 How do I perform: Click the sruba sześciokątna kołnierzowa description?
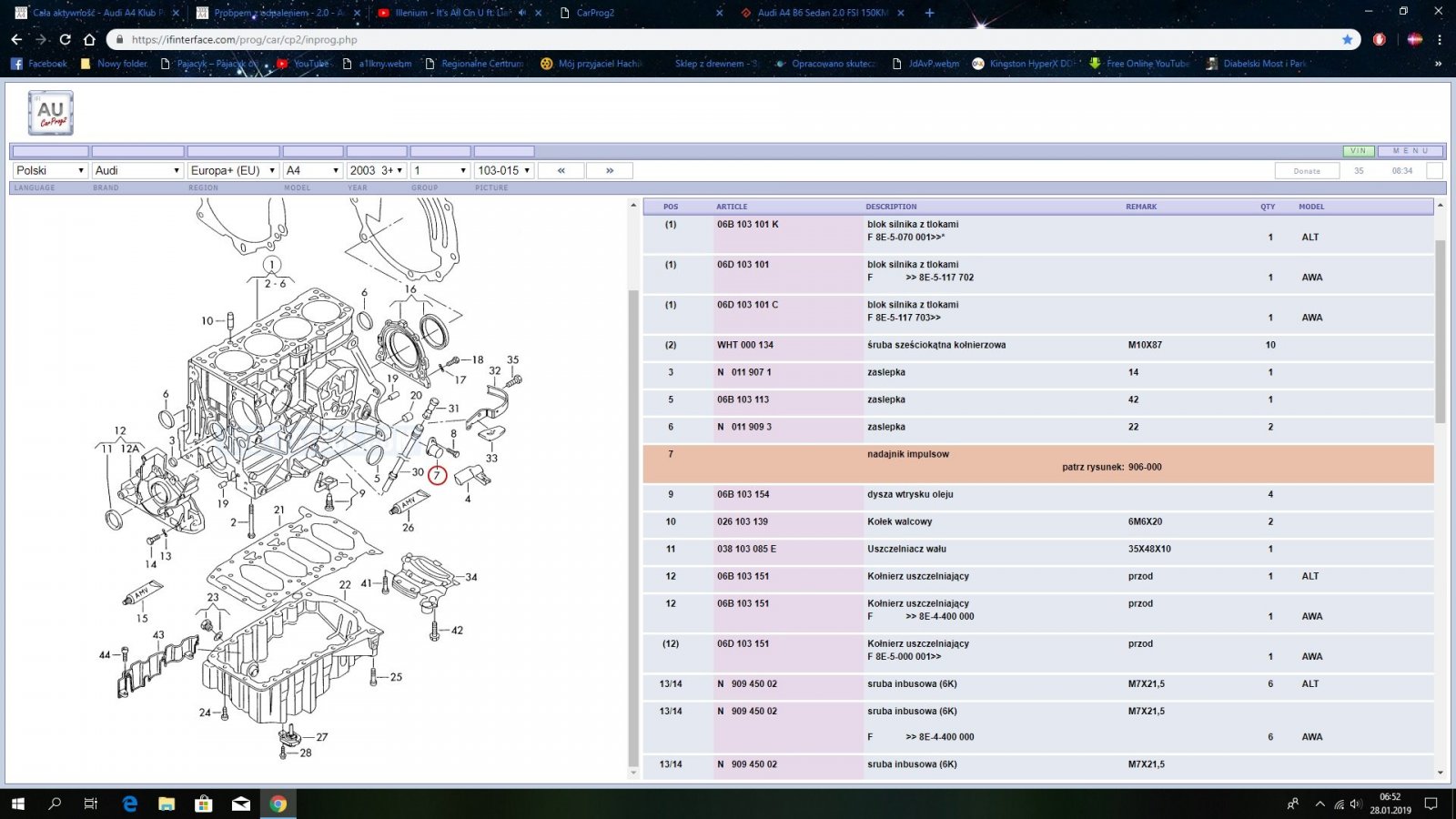tap(936, 345)
